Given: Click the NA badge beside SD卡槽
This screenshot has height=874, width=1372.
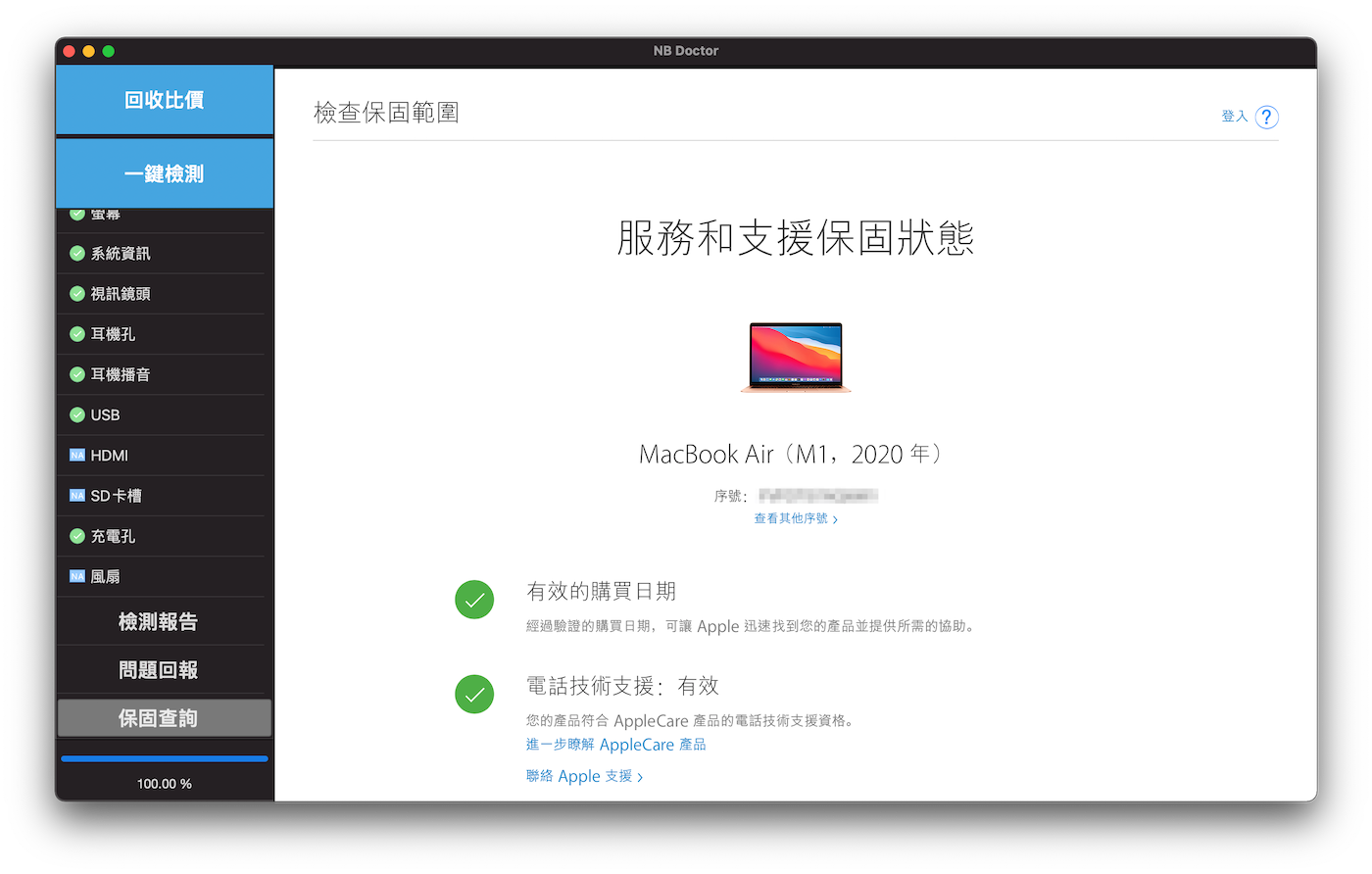Looking at the screenshot, I should tap(77, 496).
